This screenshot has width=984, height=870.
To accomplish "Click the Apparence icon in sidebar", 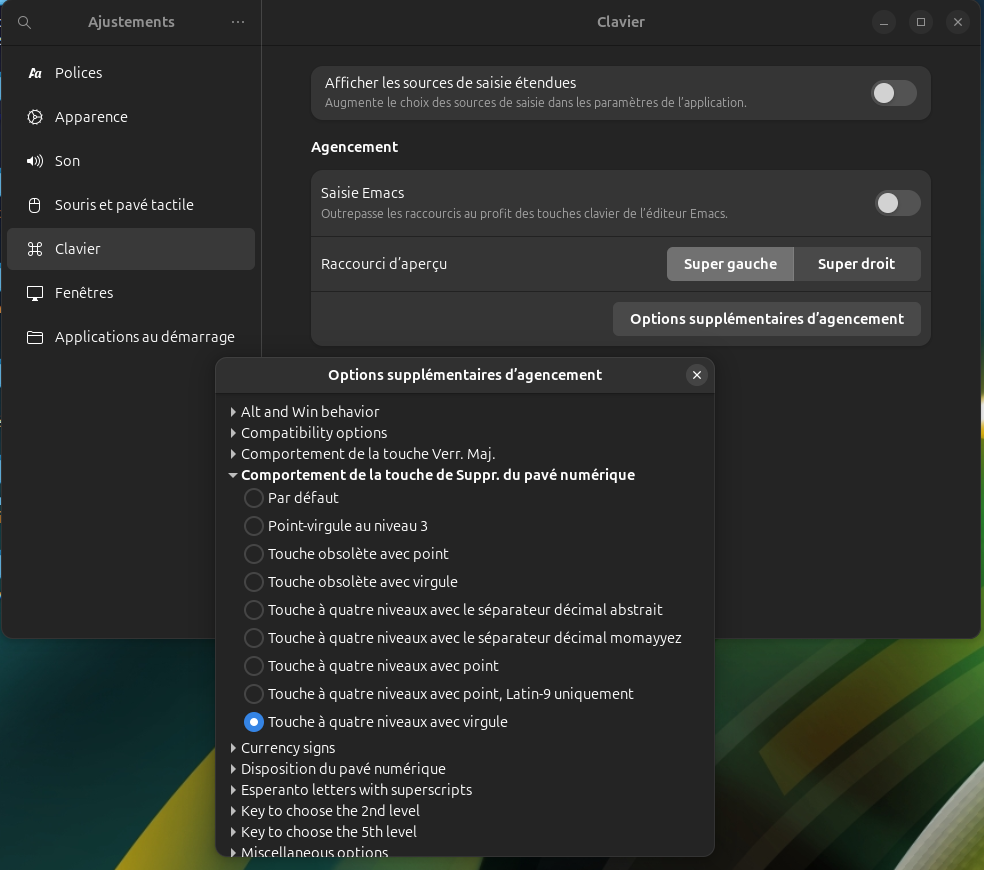I will [35, 117].
